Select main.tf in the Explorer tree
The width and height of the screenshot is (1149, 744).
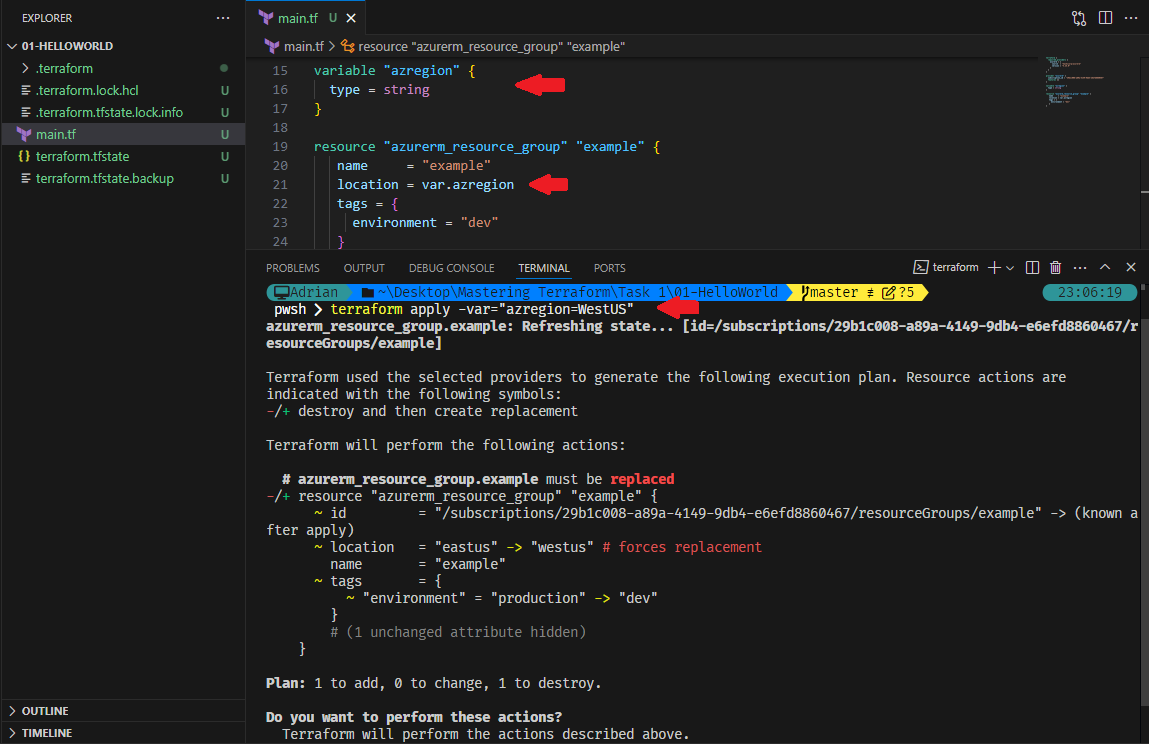(x=122, y=134)
